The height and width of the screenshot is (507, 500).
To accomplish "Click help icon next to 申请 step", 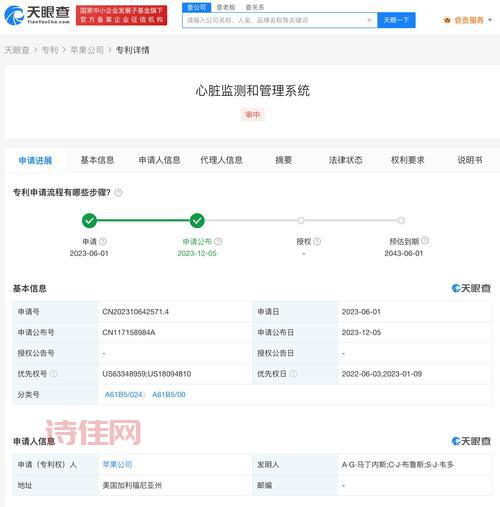I will click(x=103, y=241).
